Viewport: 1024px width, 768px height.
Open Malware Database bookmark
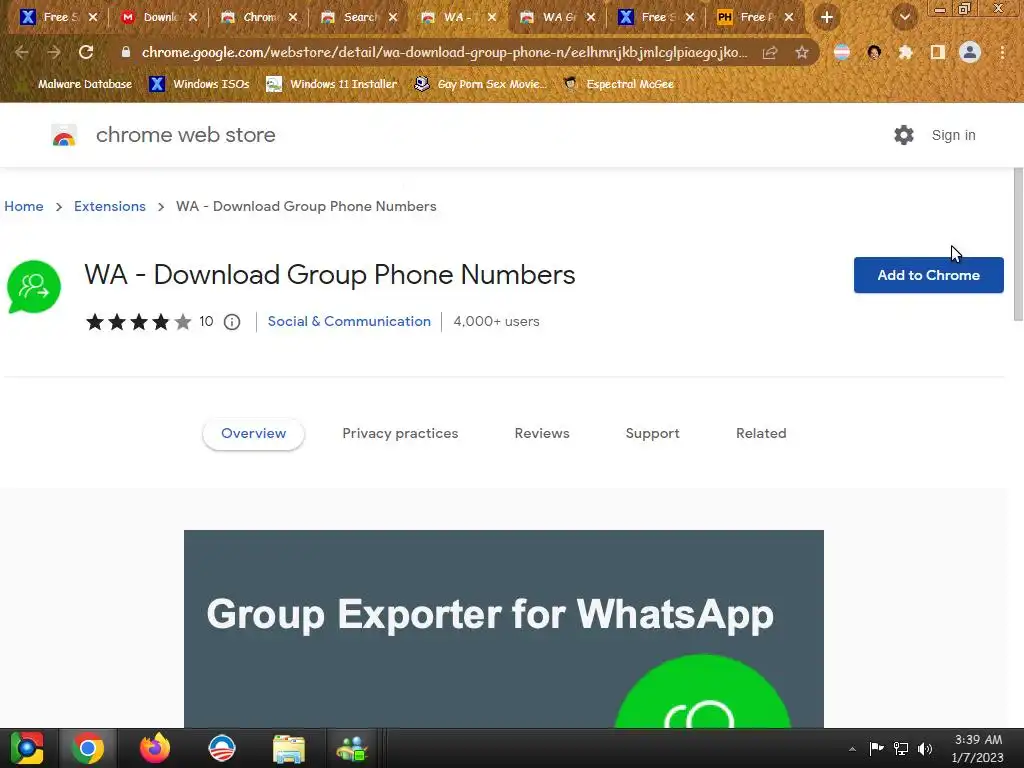coord(85,84)
